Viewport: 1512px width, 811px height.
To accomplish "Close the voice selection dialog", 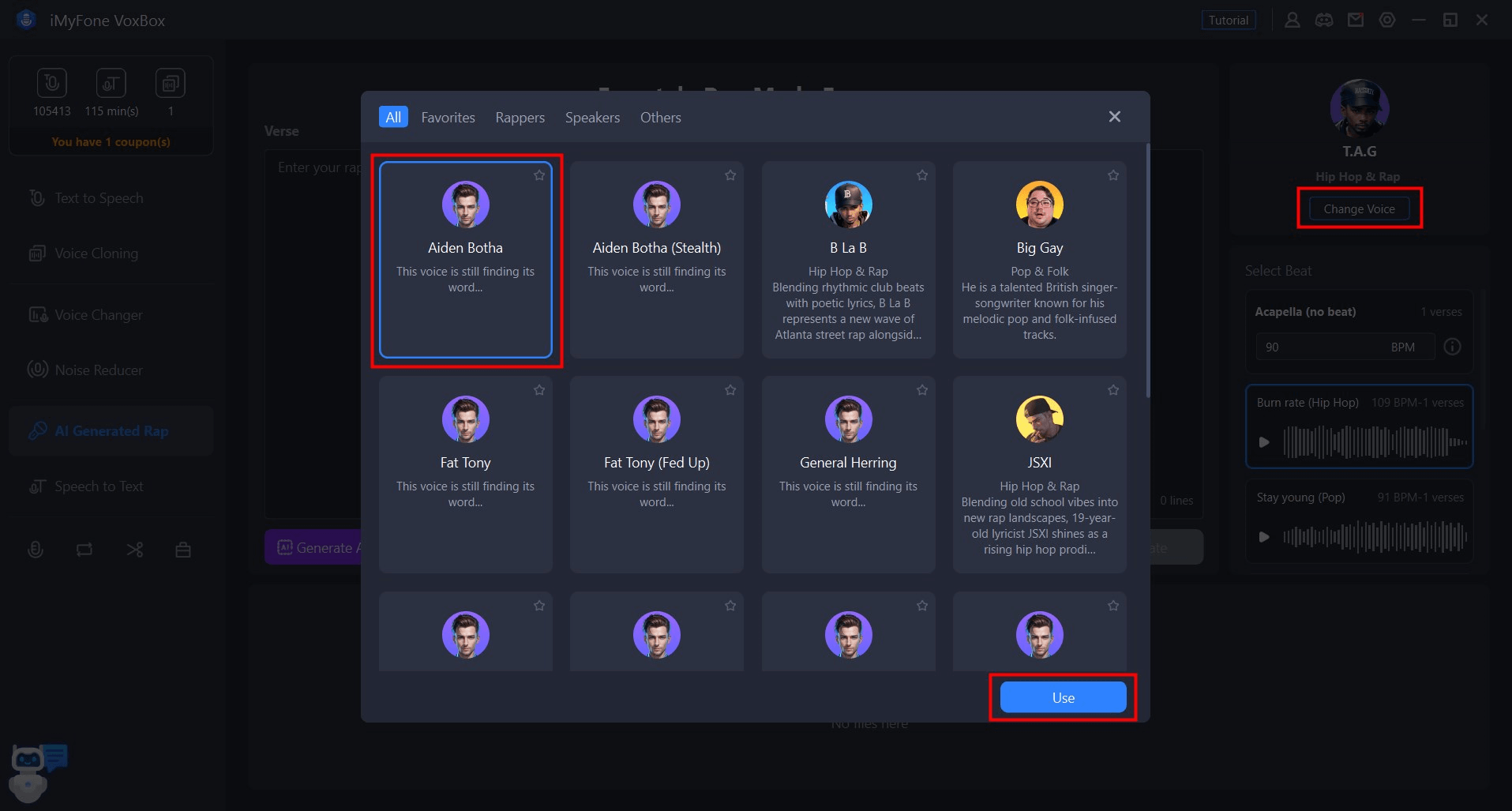I will (1114, 117).
